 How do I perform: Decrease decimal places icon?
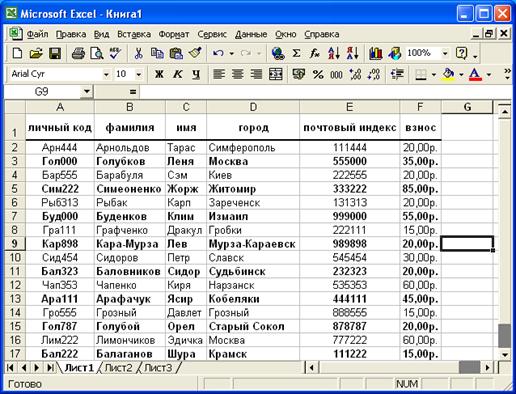click(x=374, y=74)
